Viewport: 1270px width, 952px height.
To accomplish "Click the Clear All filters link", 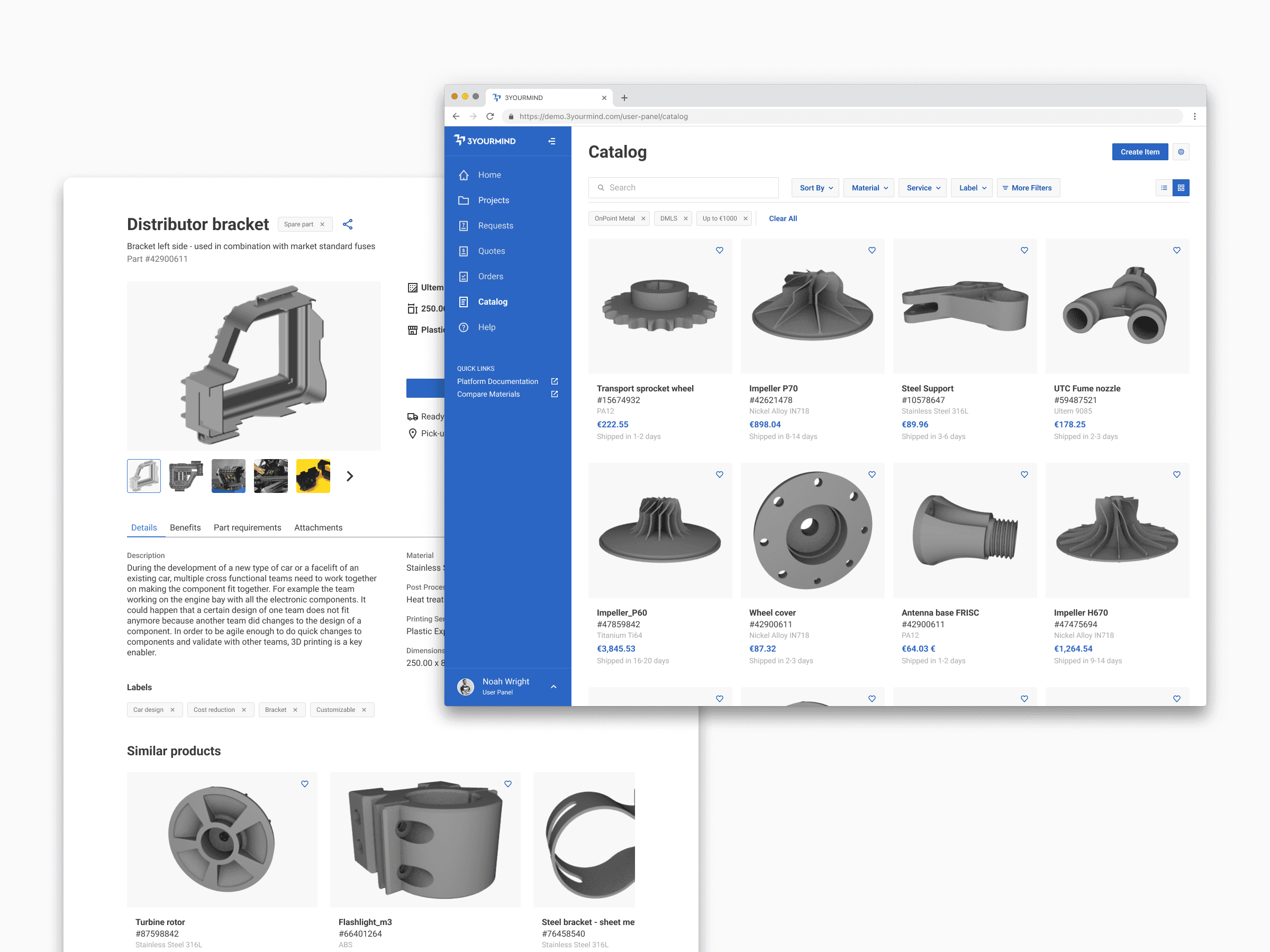I will [783, 218].
